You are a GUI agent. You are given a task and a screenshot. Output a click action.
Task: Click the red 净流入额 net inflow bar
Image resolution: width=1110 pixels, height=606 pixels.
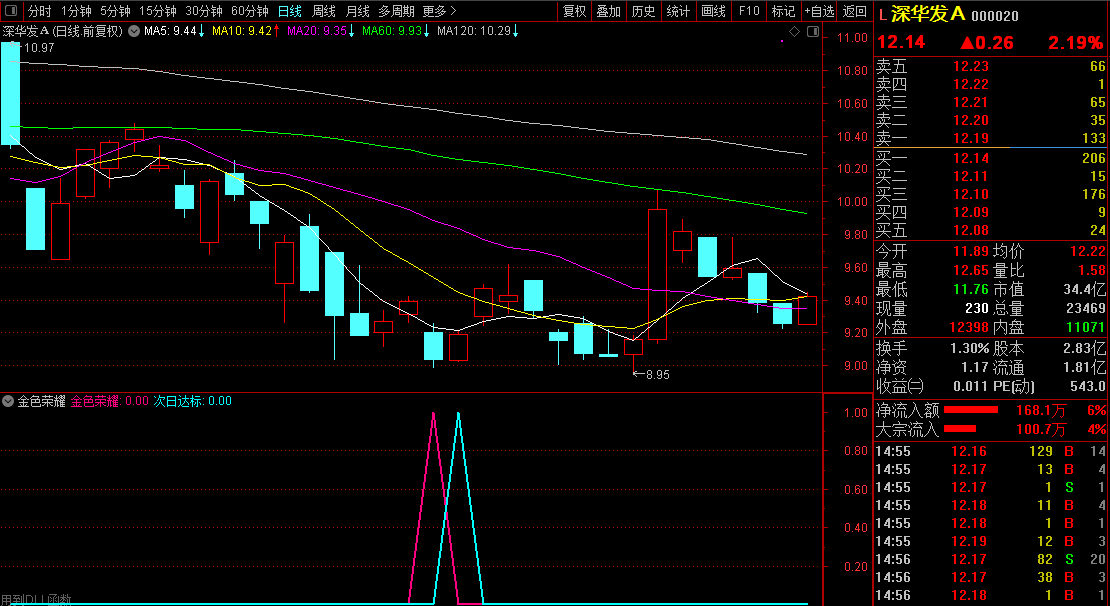point(971,410)
